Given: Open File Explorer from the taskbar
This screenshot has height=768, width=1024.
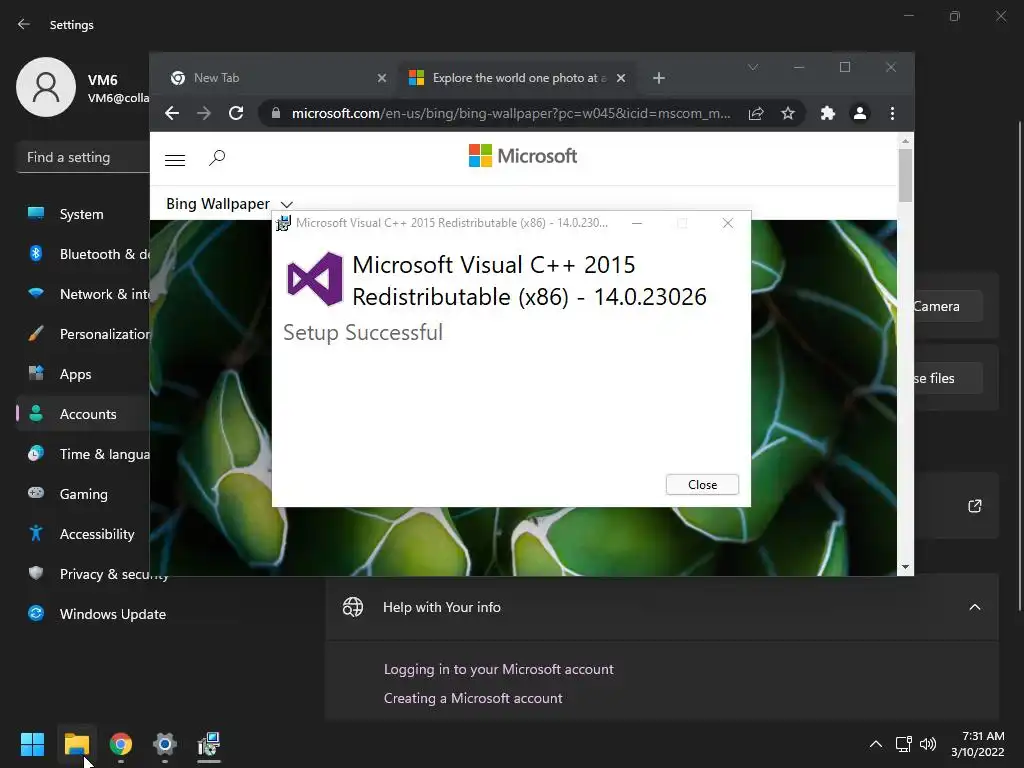Looking at the screenshot, I should pyautogui.click(x=76, y=744).
